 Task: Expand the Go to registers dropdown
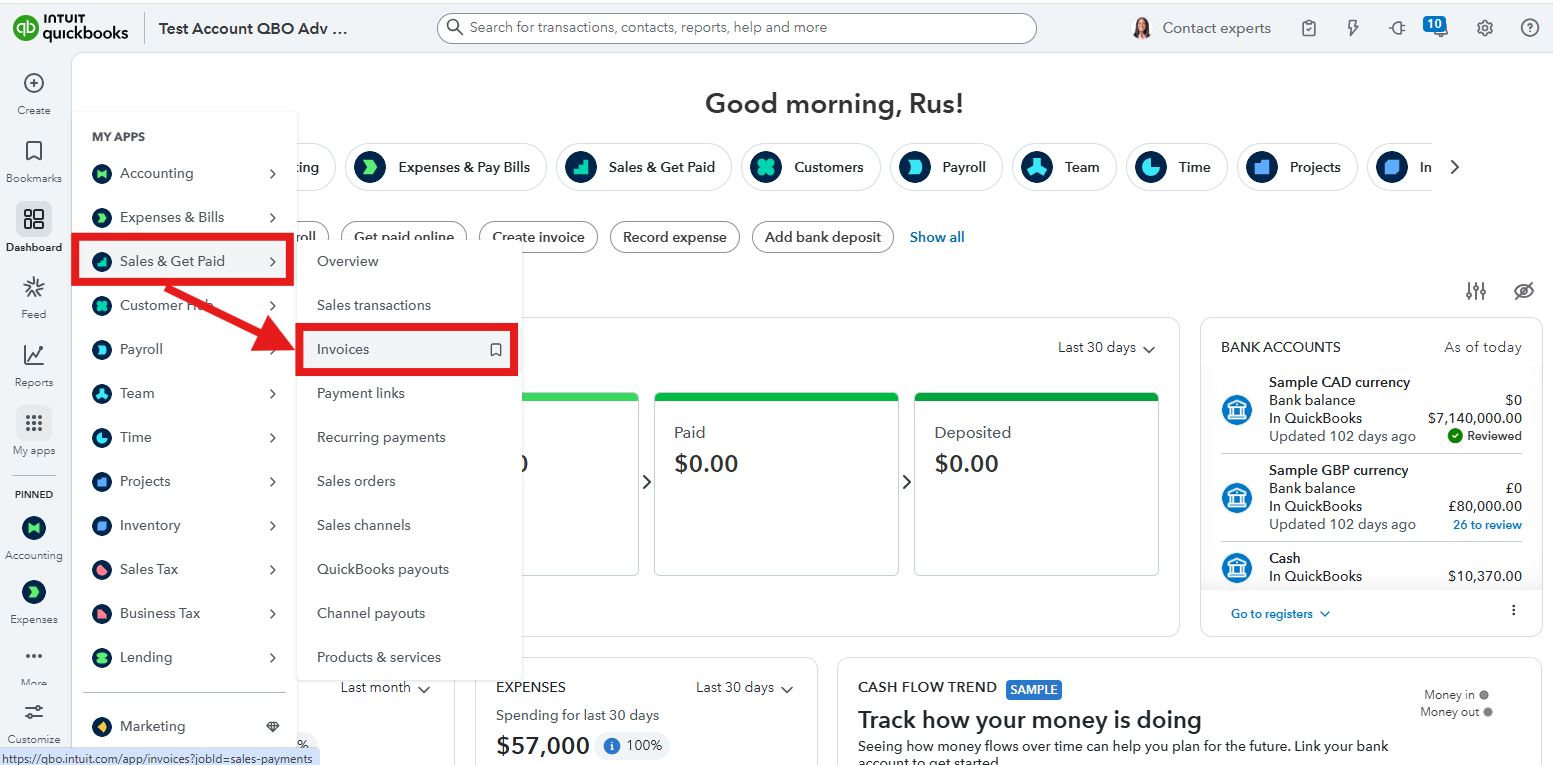[1280, 614]
